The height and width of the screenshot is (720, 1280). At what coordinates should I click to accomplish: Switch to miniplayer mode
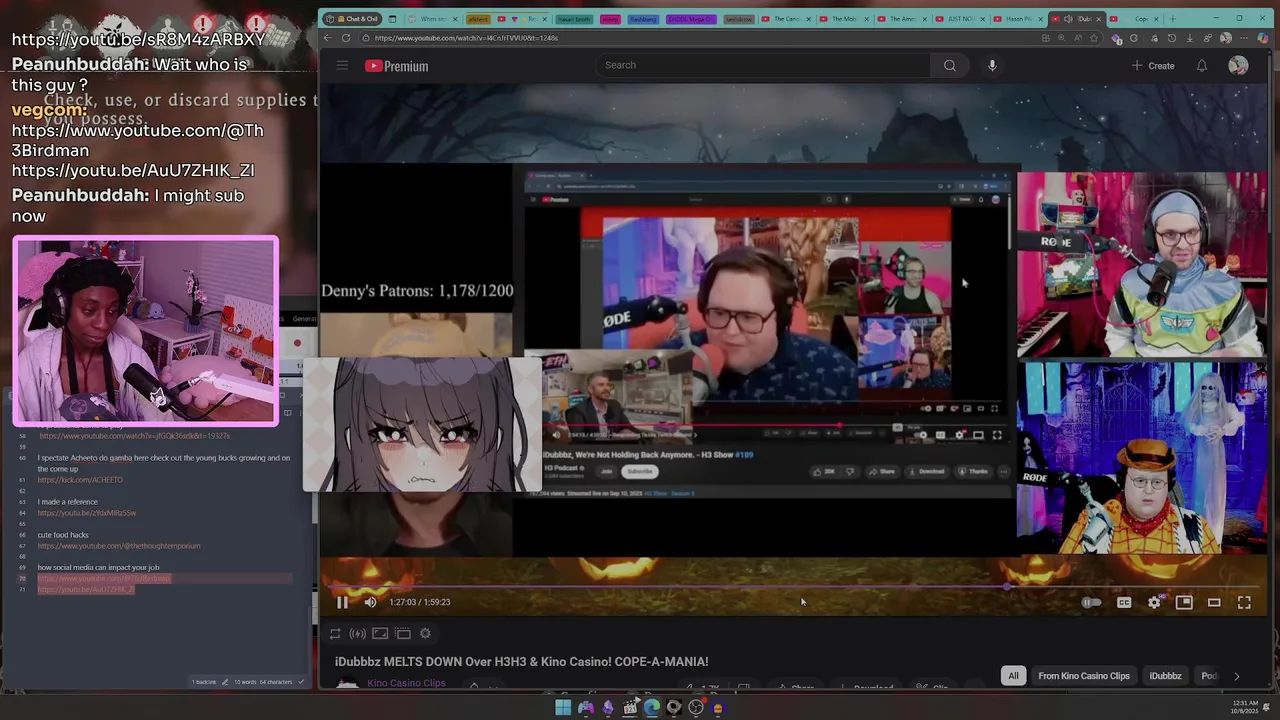click(x=1184, y=602)
